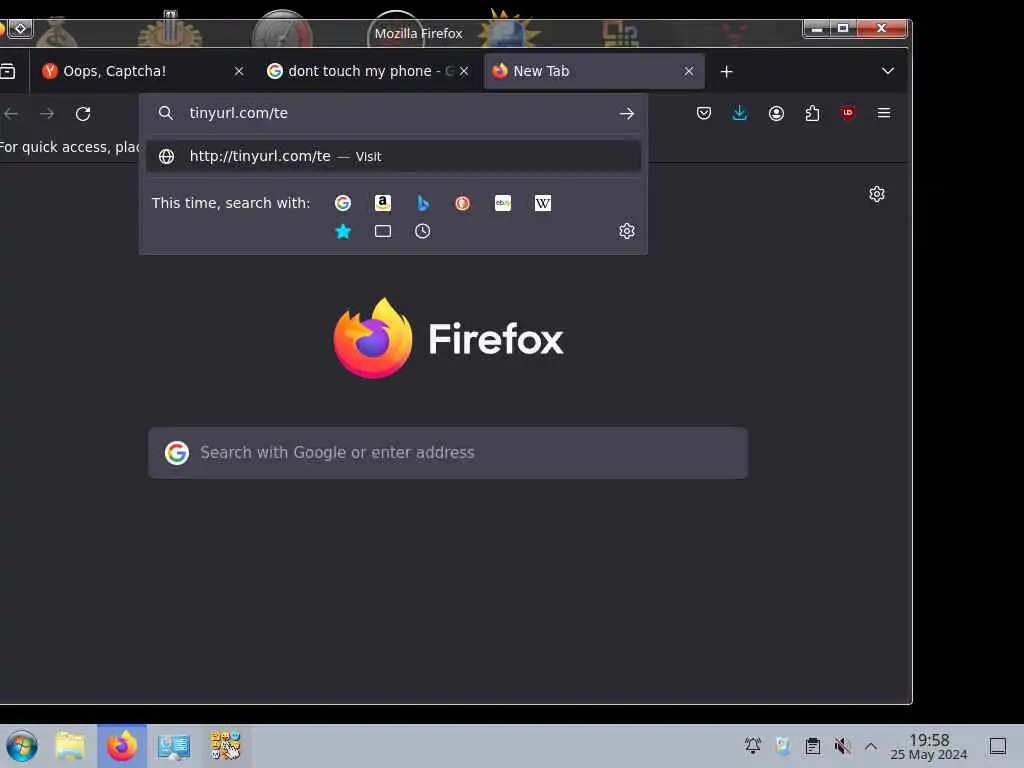This screenshot has height=768, width=1024.
Task: Search this time with Google icon
Action: tap(343, 203)
